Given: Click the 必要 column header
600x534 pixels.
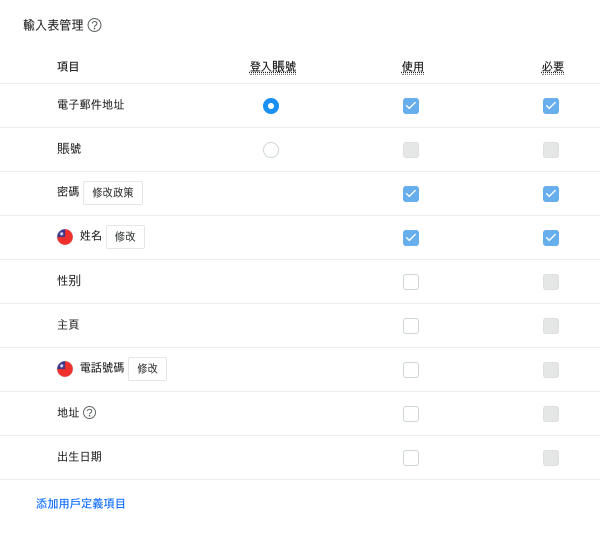Looking at the screenshot, I should pos(553,67).
